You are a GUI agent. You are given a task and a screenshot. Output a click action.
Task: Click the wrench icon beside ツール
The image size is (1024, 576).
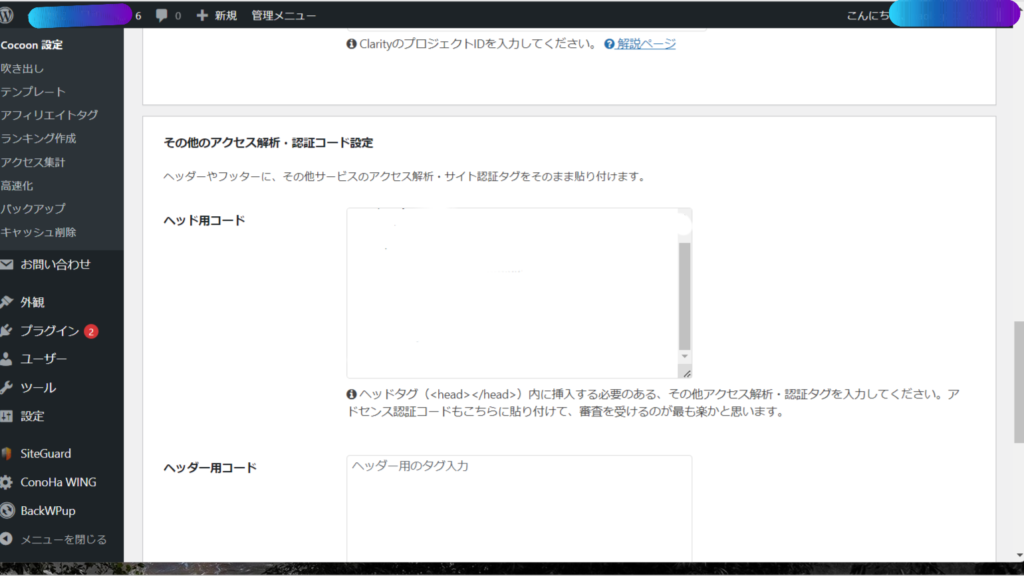[7, 388]
